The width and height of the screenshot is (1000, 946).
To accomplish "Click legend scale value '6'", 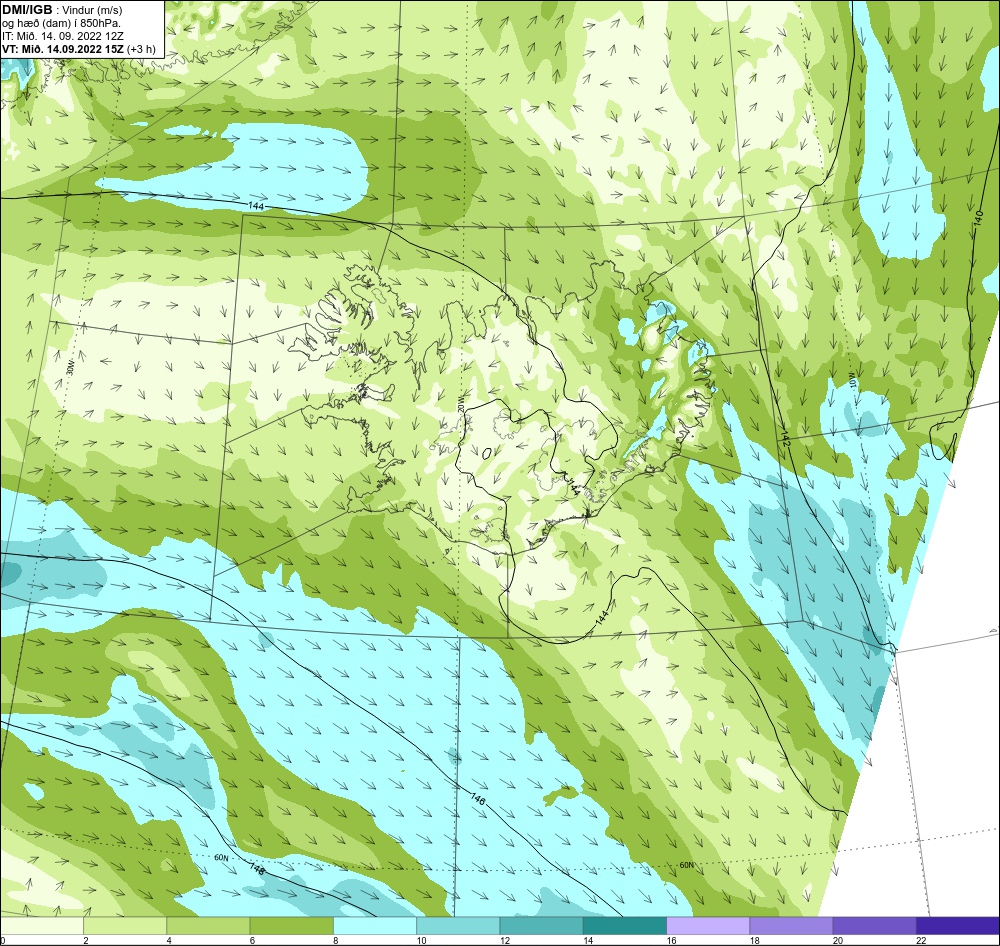I will 252,940.
